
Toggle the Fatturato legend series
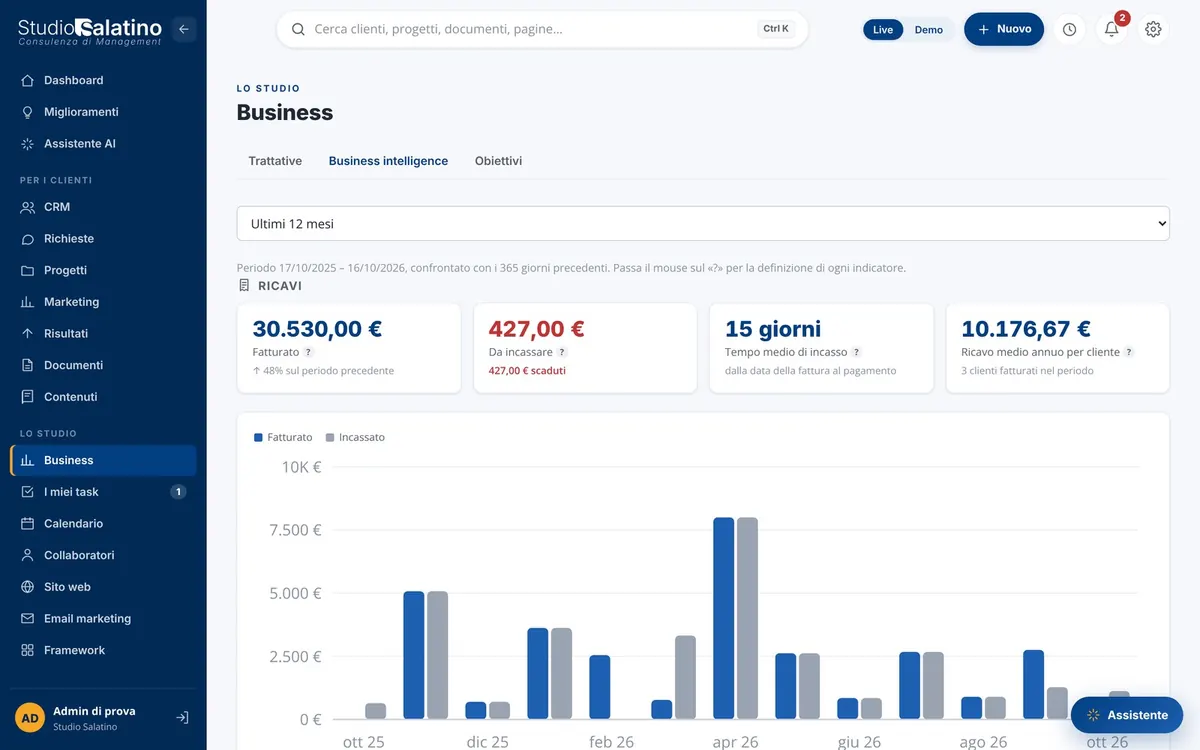tap(283, 438)
